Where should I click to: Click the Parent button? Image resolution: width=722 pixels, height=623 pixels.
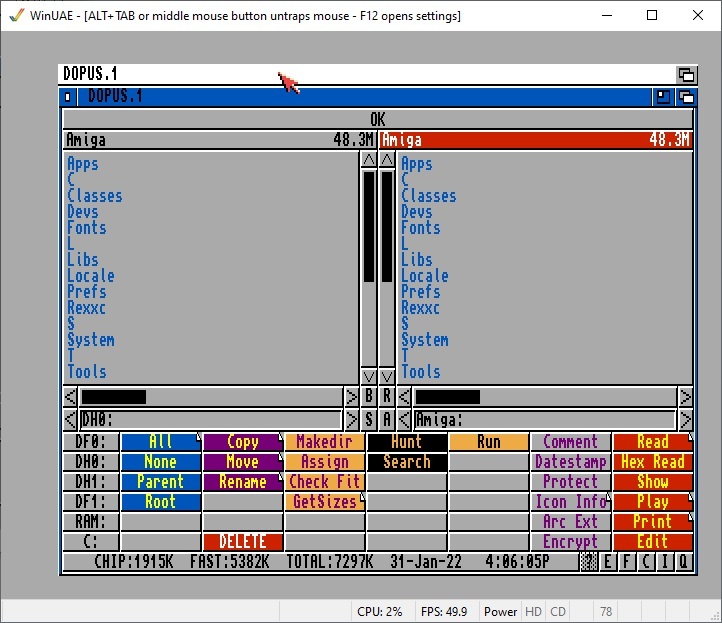(x=161, y=482)
